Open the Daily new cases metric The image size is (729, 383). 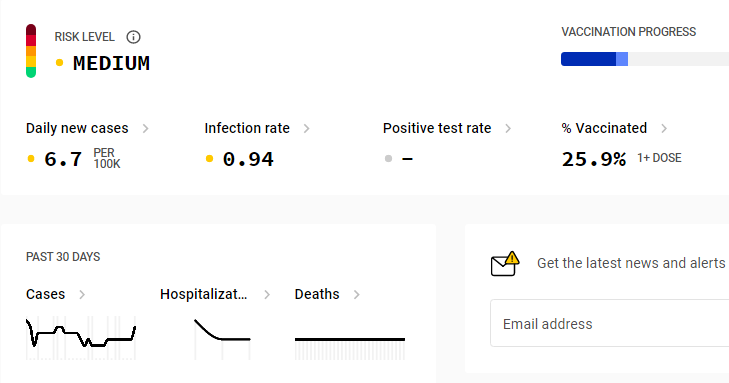click(77, 128)
